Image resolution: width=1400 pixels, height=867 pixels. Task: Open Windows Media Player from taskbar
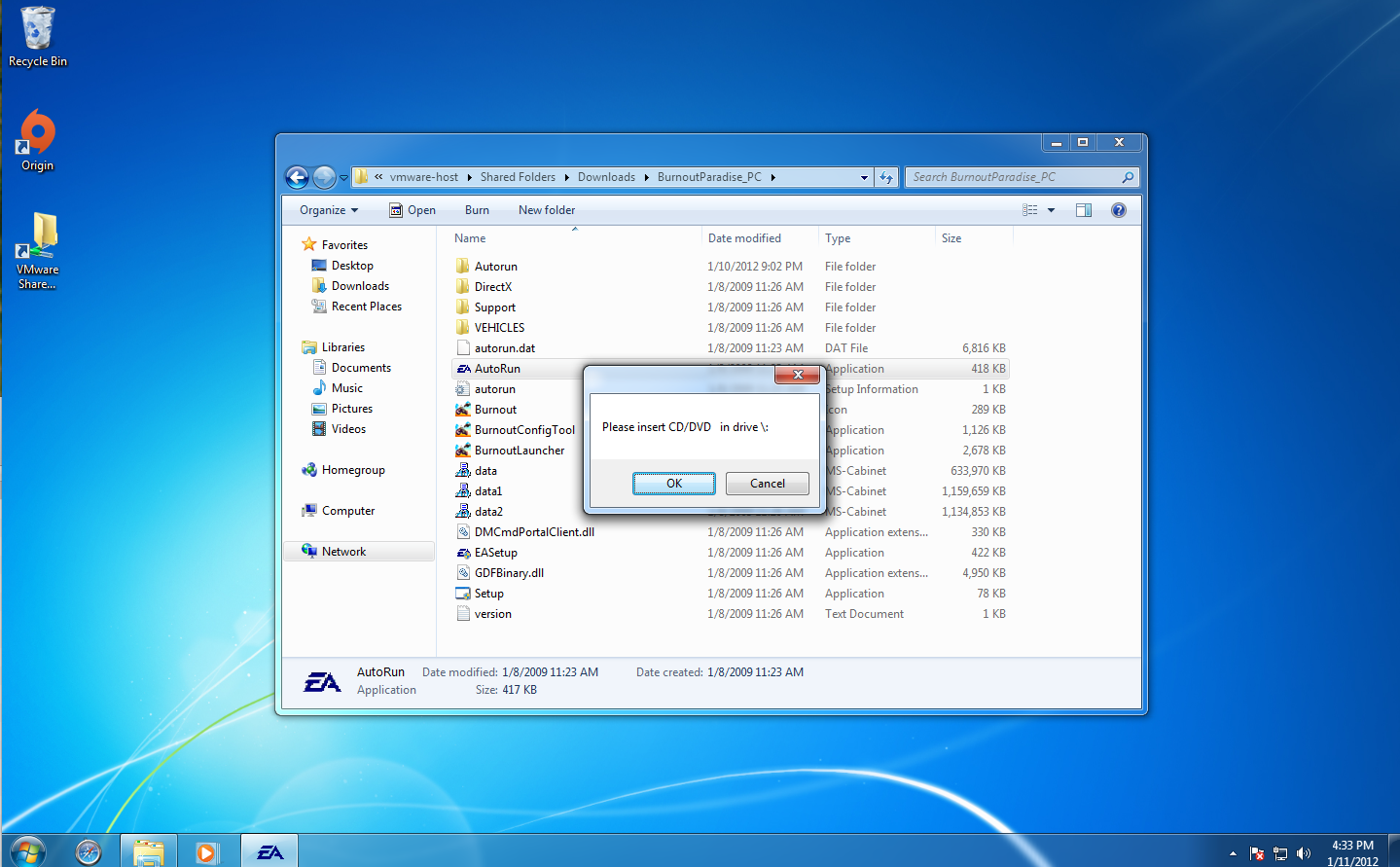pyautogui.click(x=206, y=853)
